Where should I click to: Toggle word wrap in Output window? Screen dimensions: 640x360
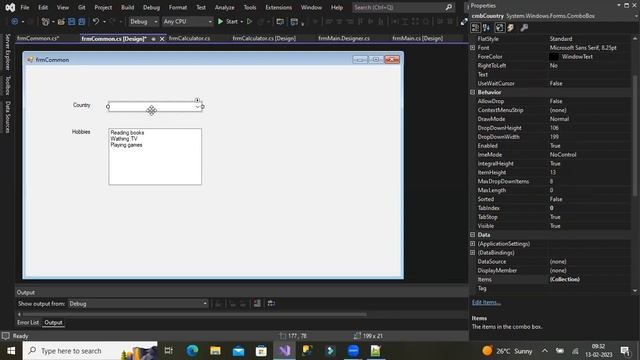271,303
